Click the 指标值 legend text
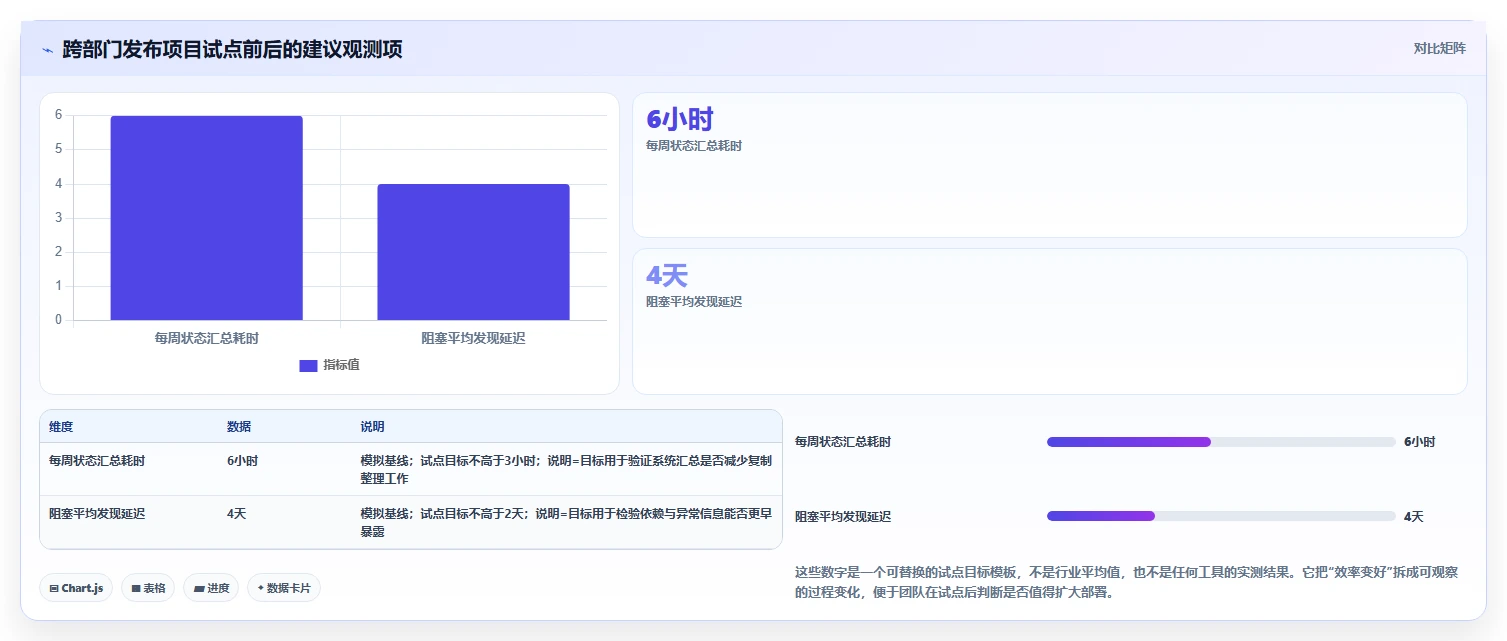Screen dimensions: 1507x641 (x=341, y=365)
